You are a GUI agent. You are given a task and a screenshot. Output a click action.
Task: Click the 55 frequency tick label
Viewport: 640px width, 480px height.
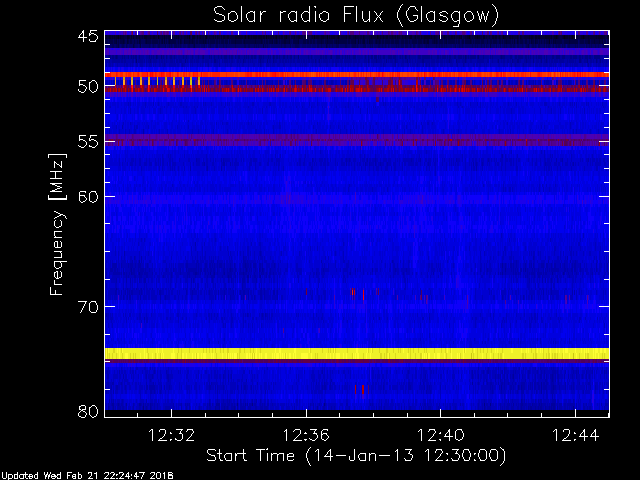coord(88,142)
